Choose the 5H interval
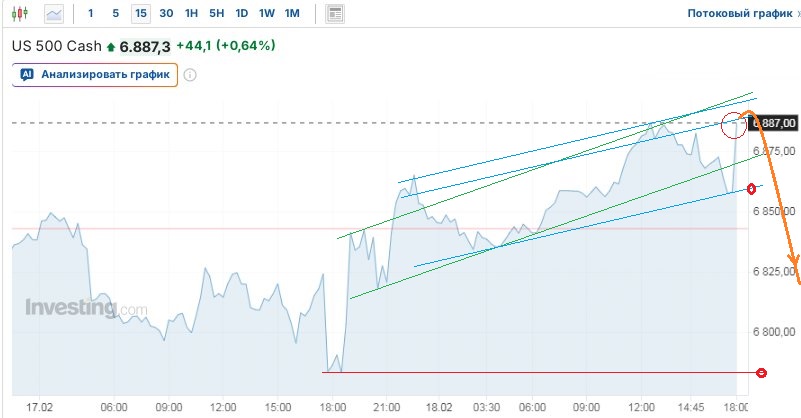801x418 pixels. pyautogui.click(x=216, y=14)
